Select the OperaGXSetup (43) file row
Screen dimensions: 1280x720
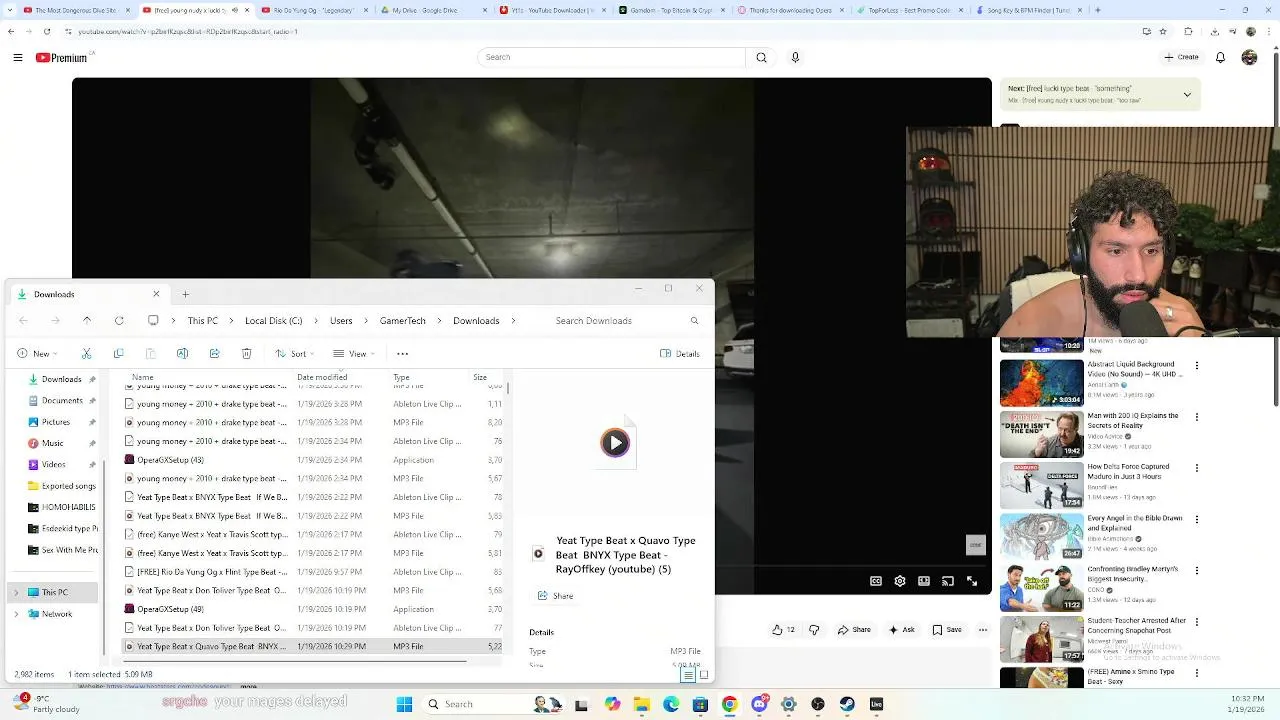click(x=312, y=460)
